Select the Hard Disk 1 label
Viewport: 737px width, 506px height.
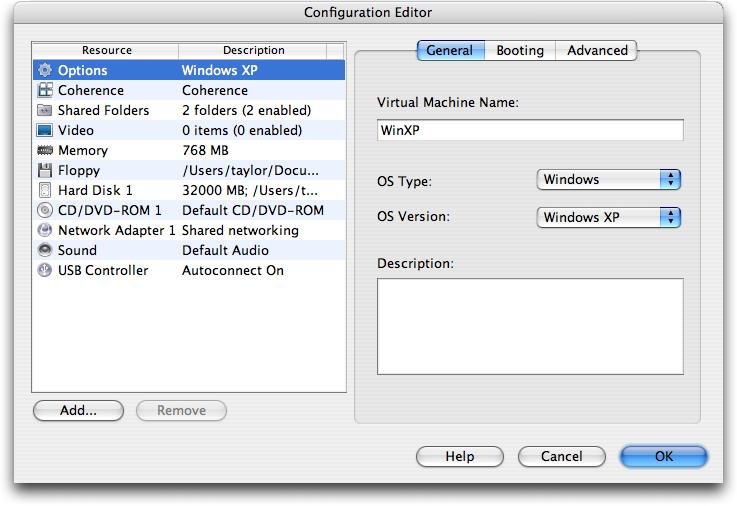point(95,190)
